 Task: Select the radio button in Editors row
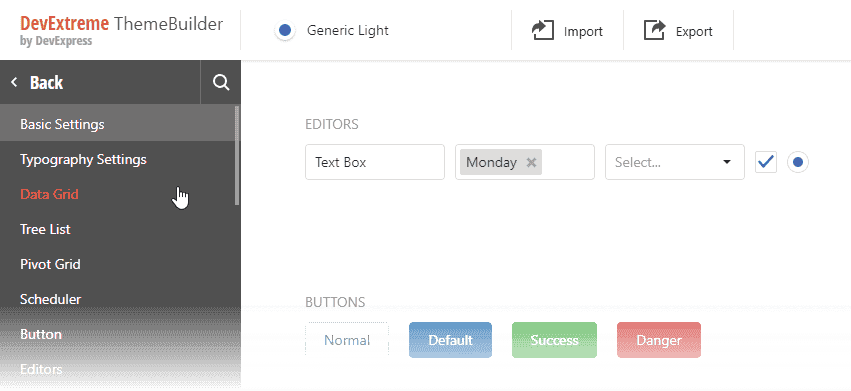[798, 162]
